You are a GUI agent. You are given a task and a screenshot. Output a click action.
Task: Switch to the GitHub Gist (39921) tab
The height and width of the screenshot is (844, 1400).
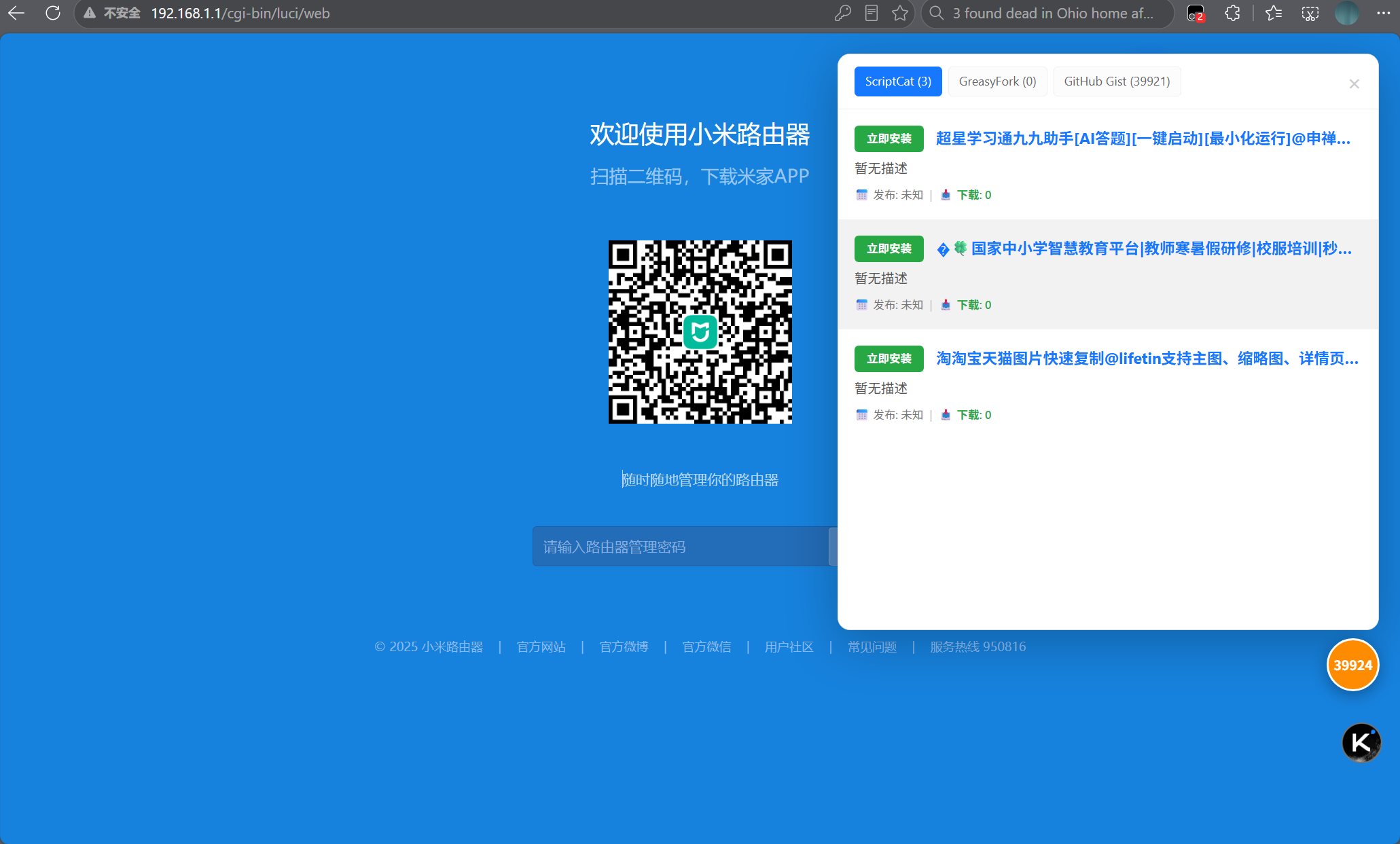[x=1117, y=81]
